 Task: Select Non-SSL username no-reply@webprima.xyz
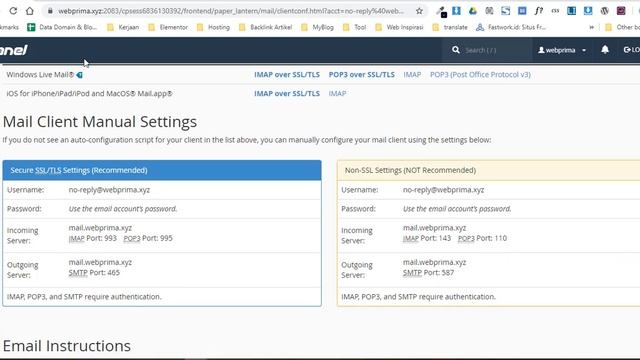[443, 190]
